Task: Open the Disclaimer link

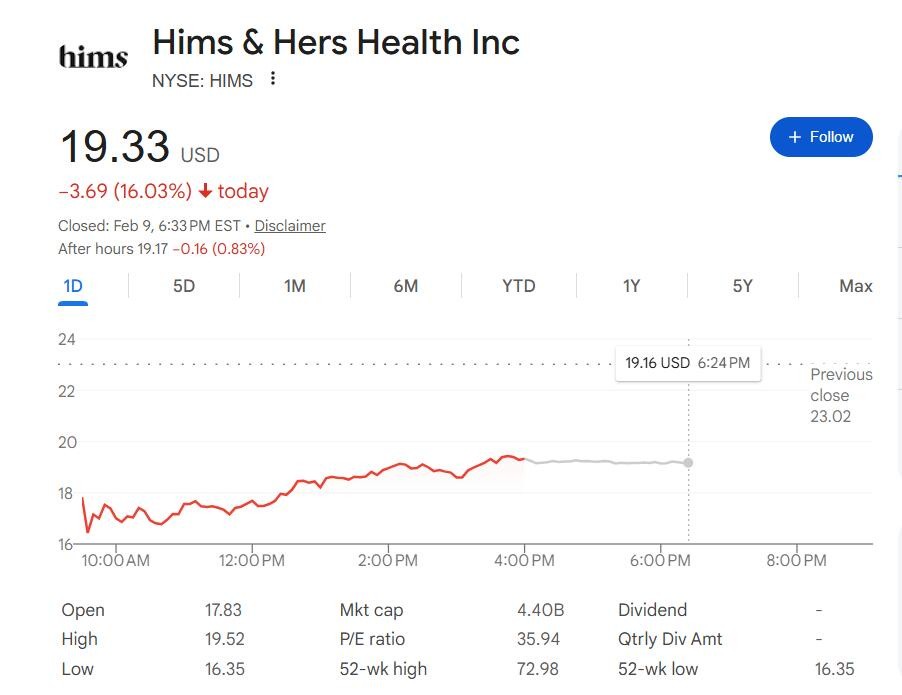Action: click(x=290, y=226)
